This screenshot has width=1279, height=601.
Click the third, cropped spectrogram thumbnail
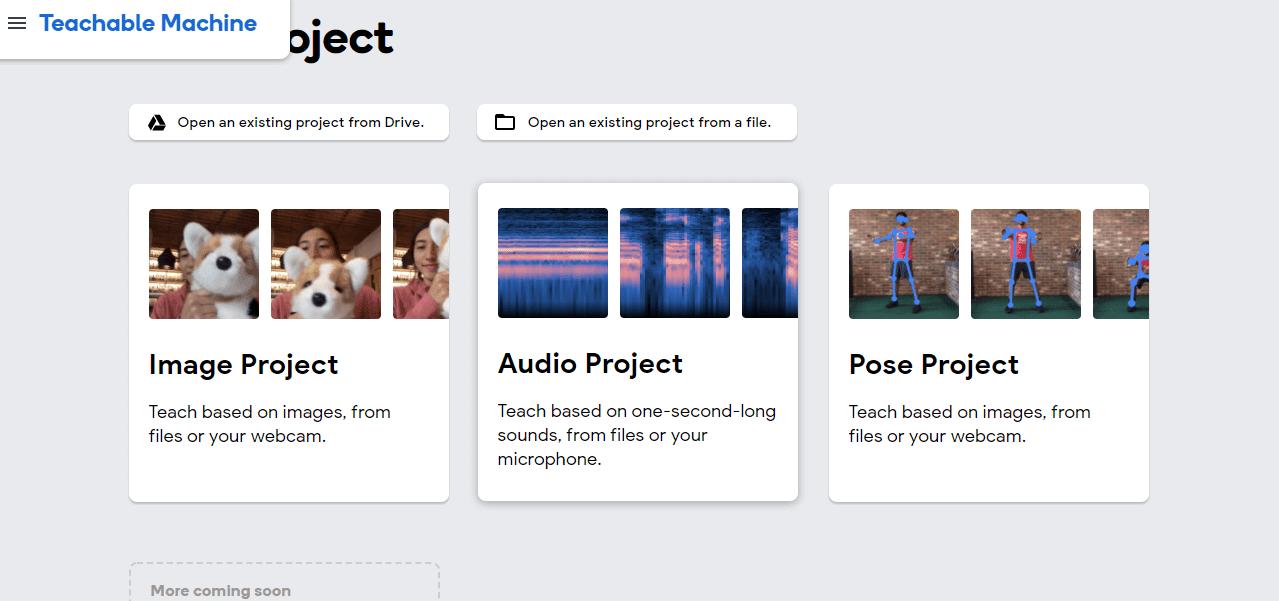pyautogui.click(x=770, y=263)
